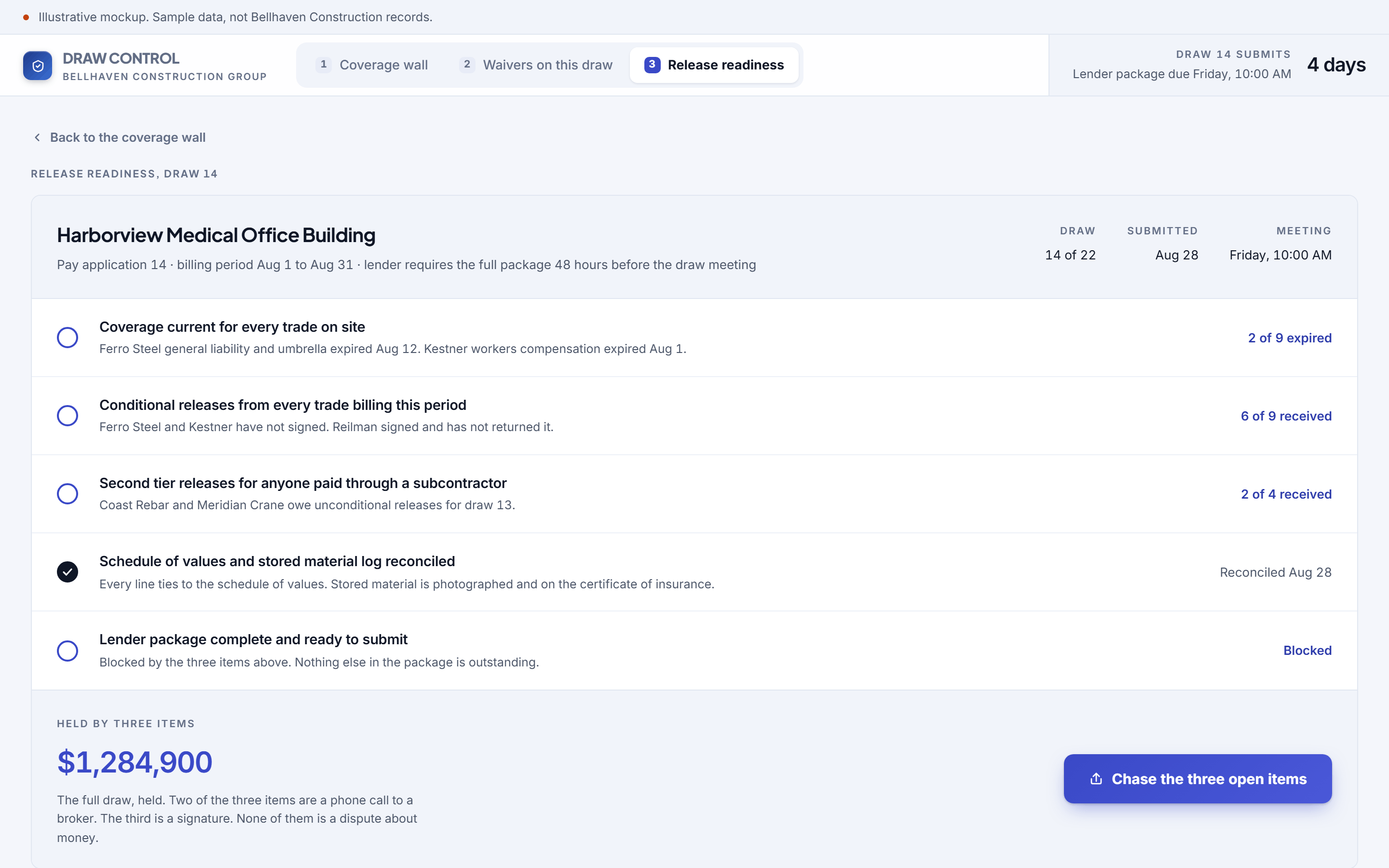Go back to the coverage wall
This screenshot has height=868, width=1389.
pos(120,137)
